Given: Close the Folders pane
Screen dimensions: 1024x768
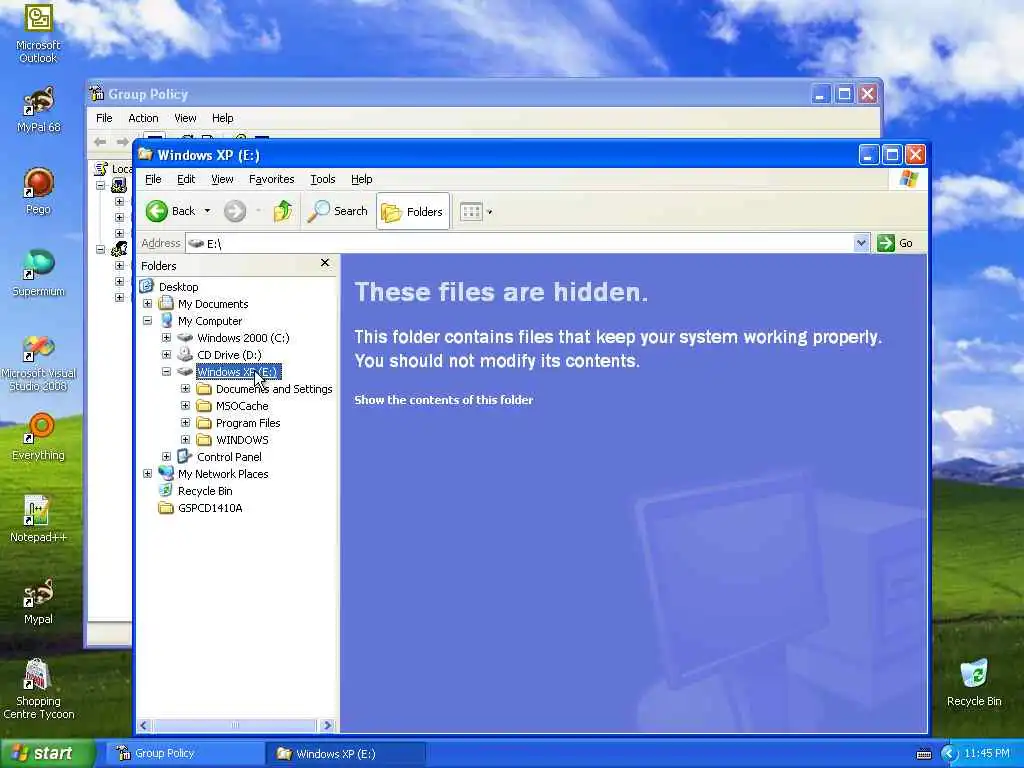Looking at the screenshot, I should [x=325, y=263].
